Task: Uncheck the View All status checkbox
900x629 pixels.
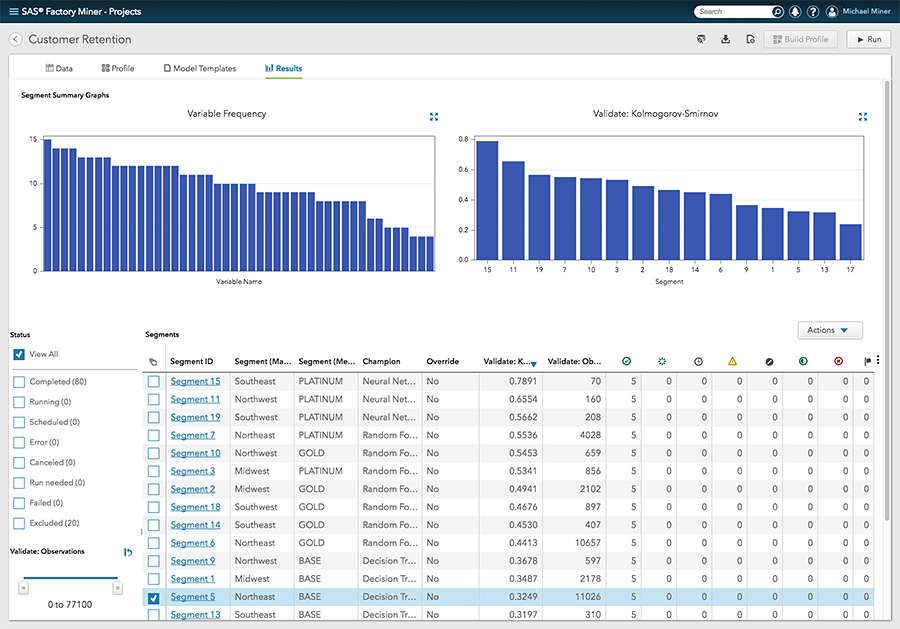Action: (x=19, y=355)
